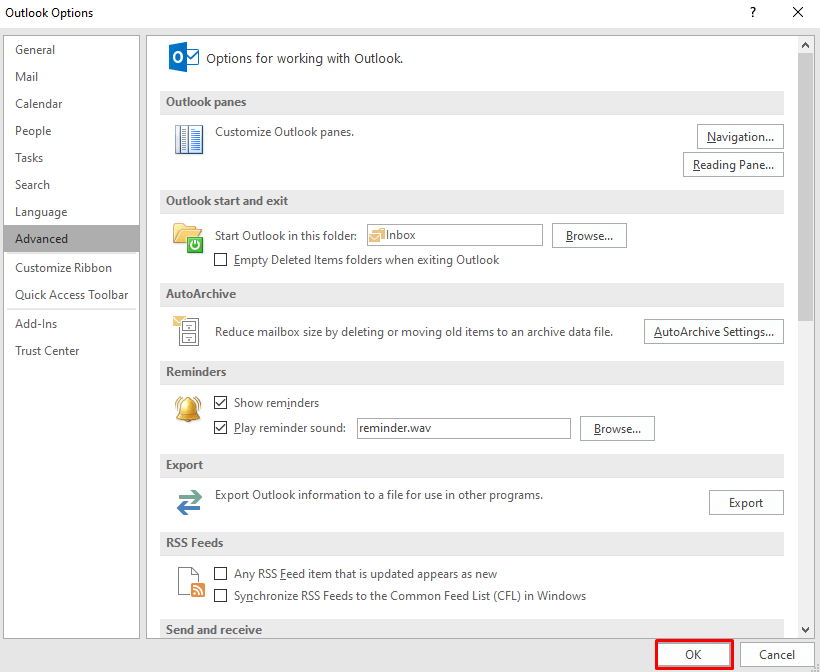Open the Help question mark button
Image resolution: width=820 pixels, height=672 pixels.
pyautogui.click(x=753, y=12)
